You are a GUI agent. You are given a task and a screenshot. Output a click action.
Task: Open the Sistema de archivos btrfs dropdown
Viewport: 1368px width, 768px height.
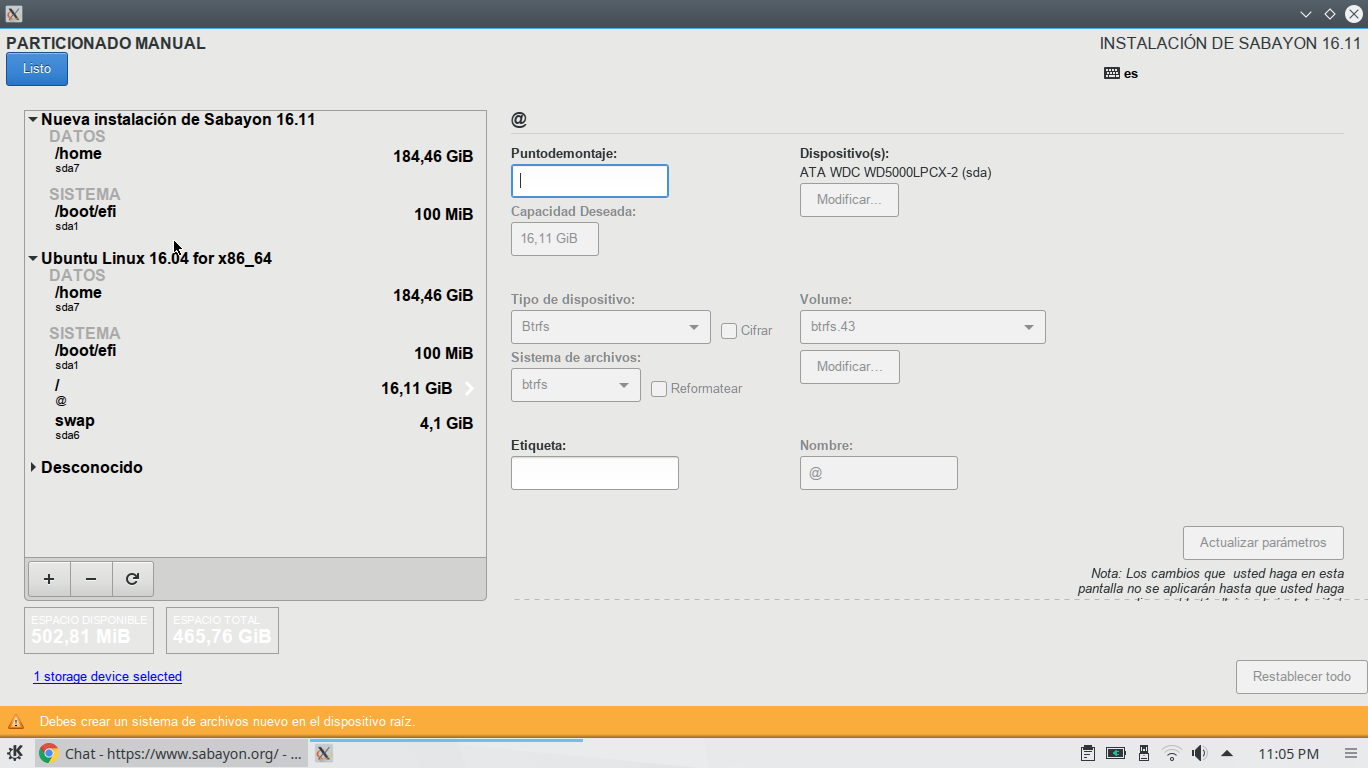click(x=576, y=385)
